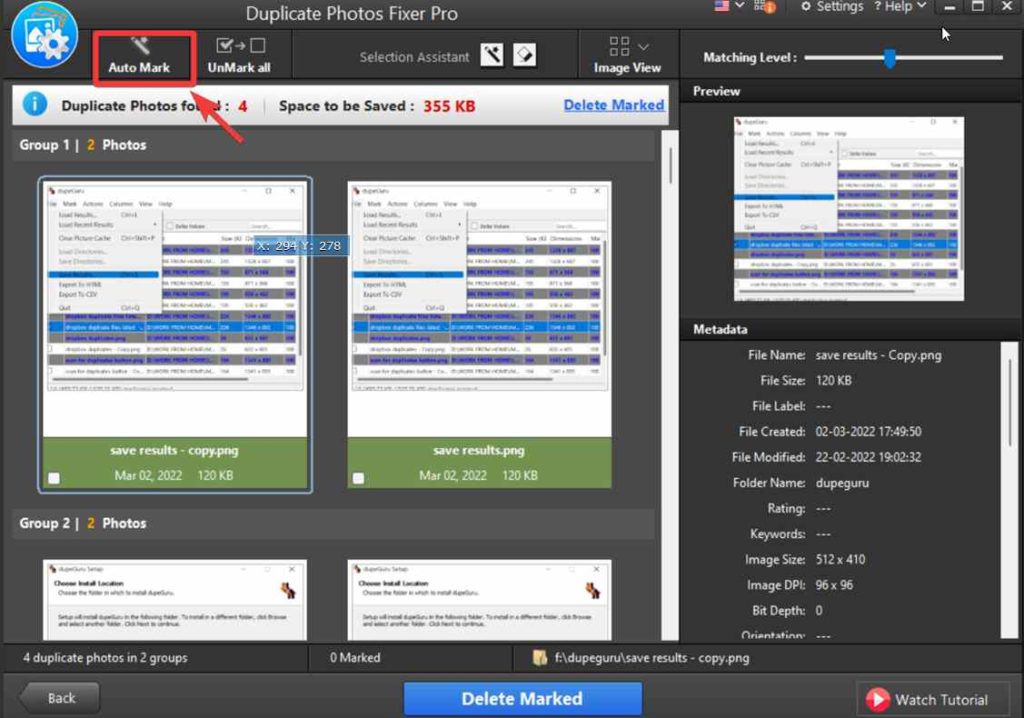Open Settings with the gear icon
This screenshot has width=1024, height=718.
click(x=831, y=7)
